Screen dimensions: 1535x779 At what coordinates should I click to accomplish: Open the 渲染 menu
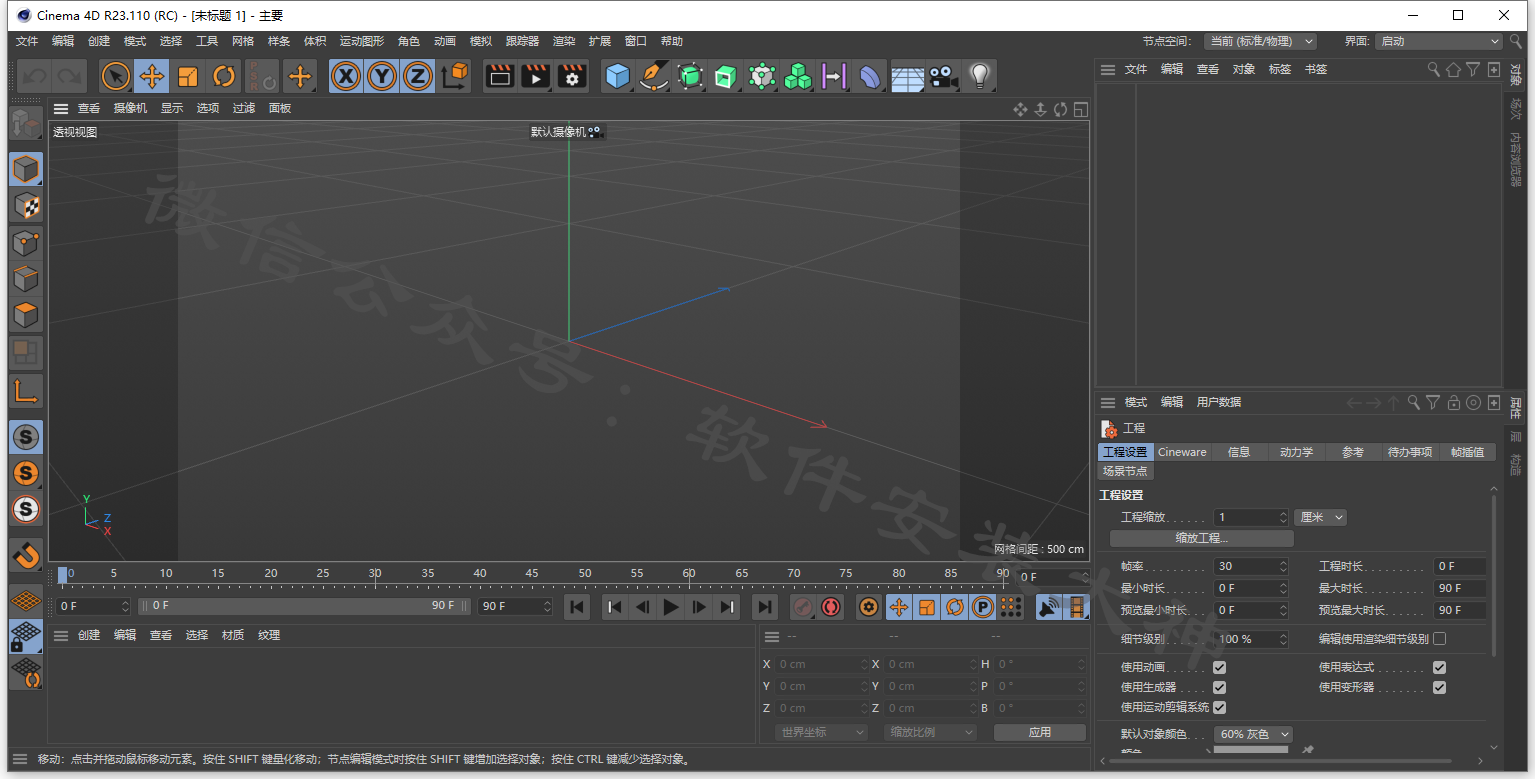(564, 41)
